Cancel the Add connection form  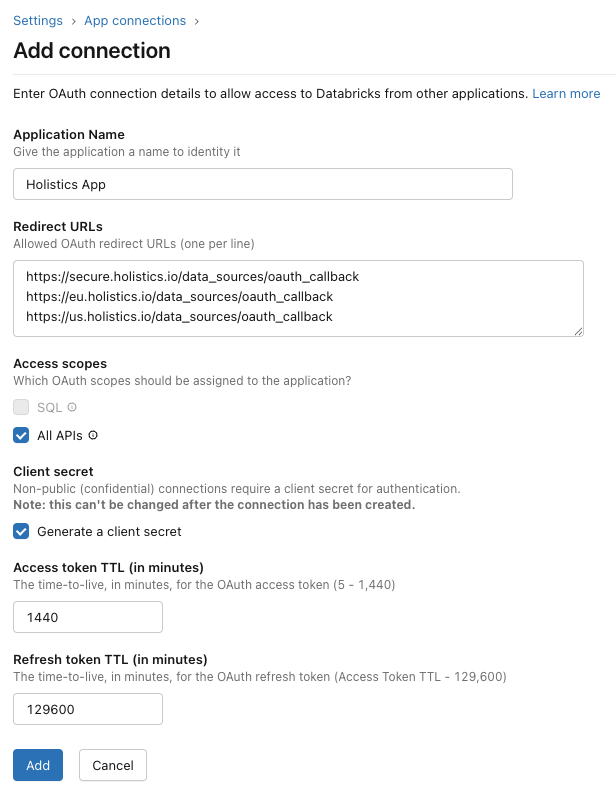112,765
